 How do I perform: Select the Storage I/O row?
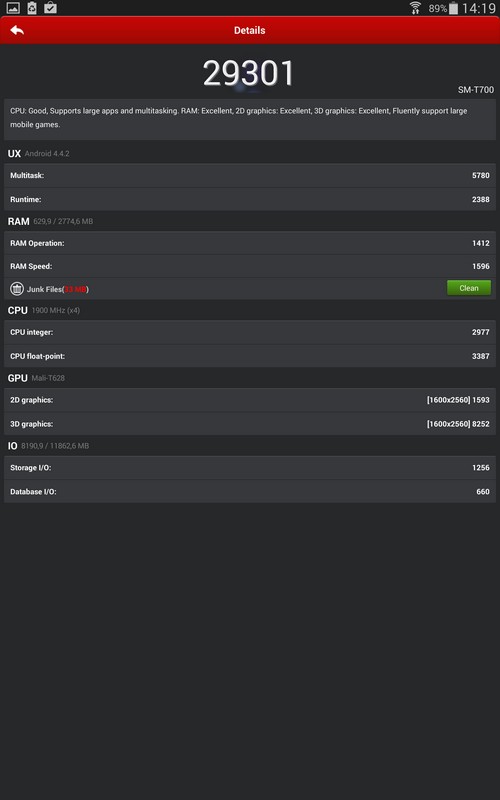tap(250, 468)
